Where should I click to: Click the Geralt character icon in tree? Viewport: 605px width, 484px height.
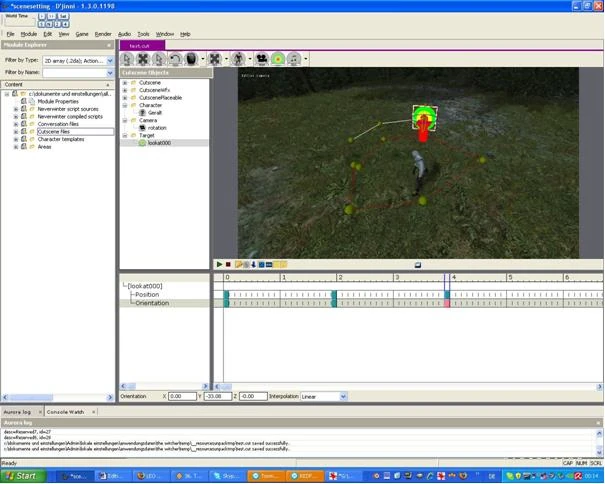tap(142, 113)
